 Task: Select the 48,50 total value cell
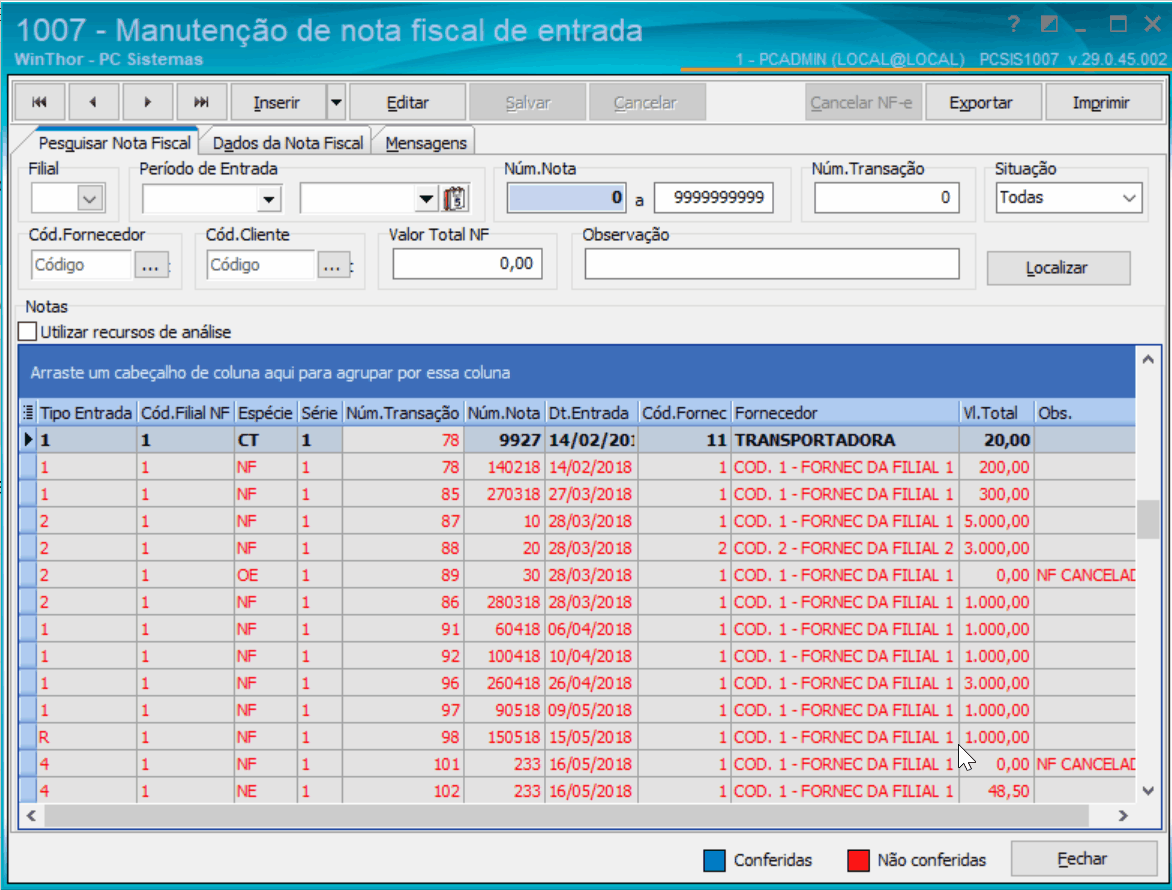(x=996, y=791)
